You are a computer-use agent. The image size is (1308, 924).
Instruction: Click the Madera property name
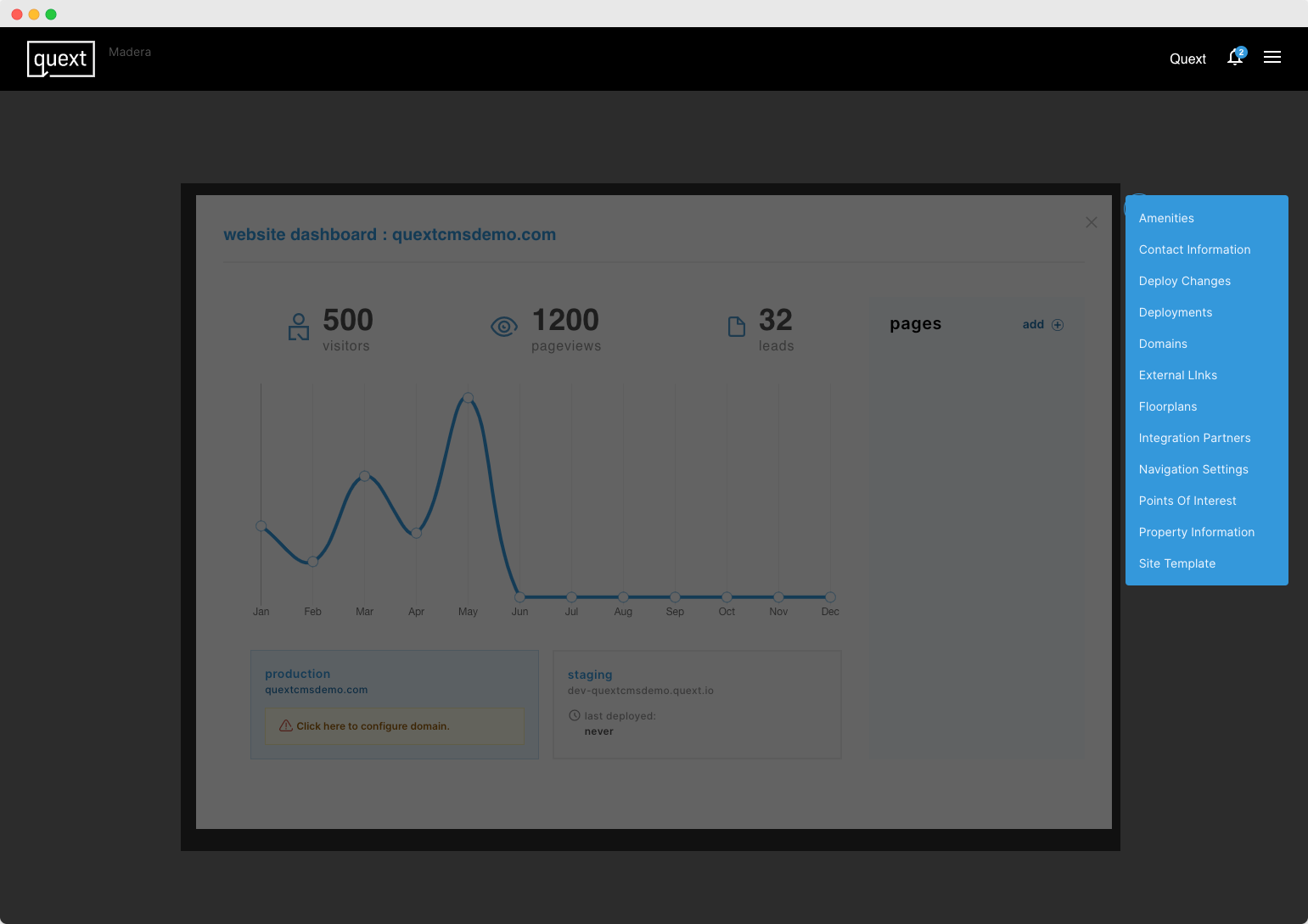click(130, 52)
